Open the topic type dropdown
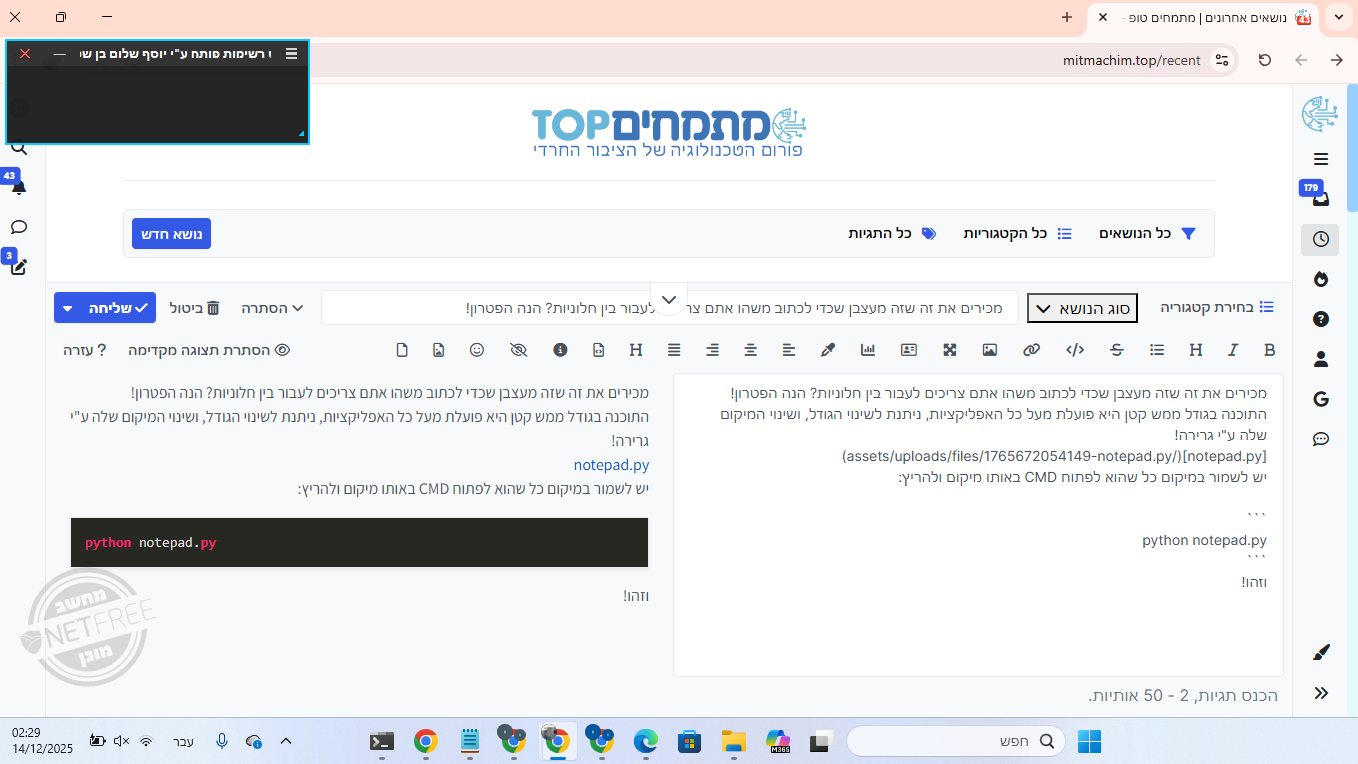Image resolution: width=1358 pixels, height=764 pixels. tap(1082, 308)
